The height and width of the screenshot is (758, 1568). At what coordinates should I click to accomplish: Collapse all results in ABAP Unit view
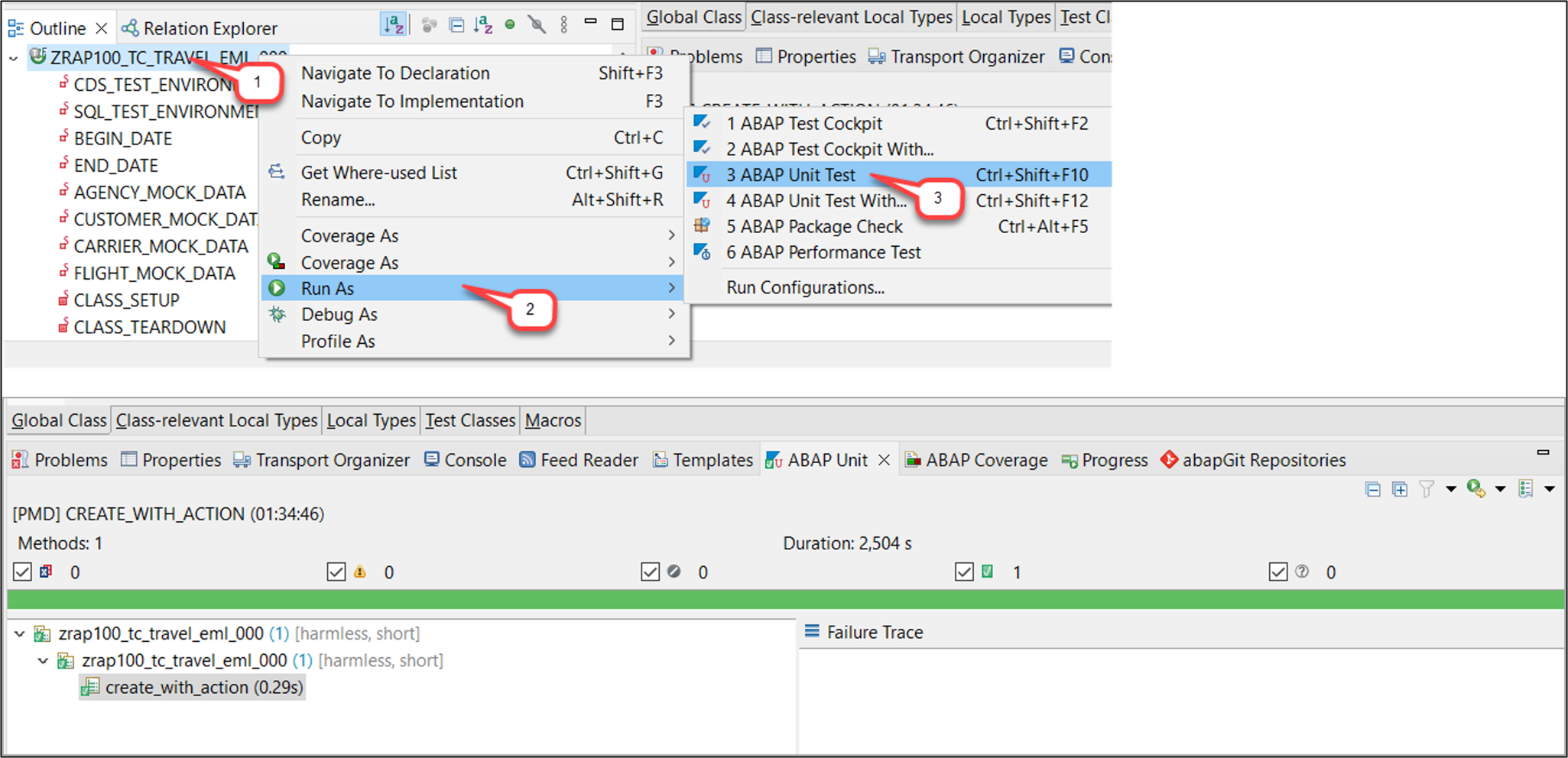(1373, 489)
